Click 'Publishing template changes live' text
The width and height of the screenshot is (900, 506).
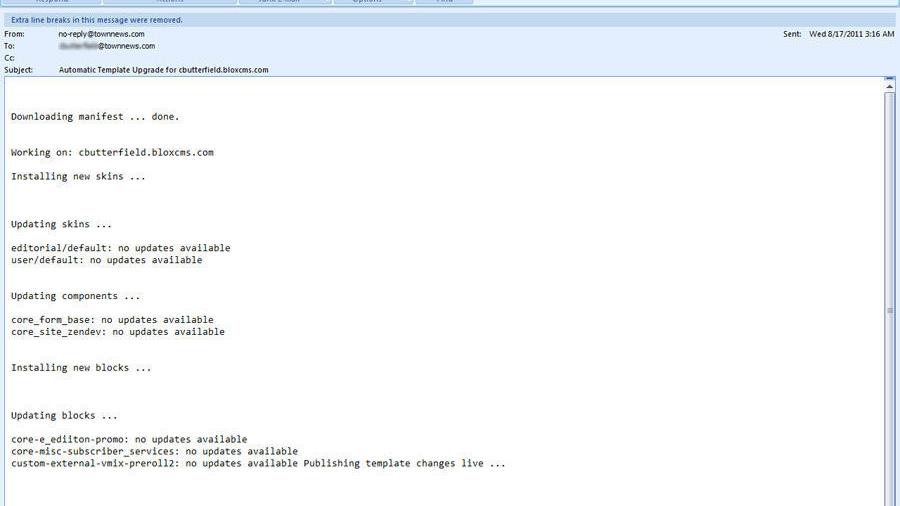[404, 464]
